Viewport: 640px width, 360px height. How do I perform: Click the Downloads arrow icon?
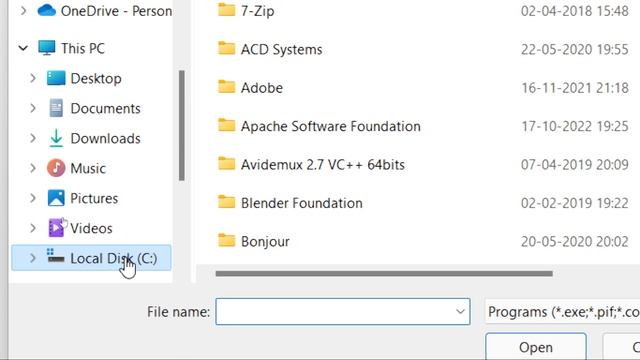click(x=56, y=138)
